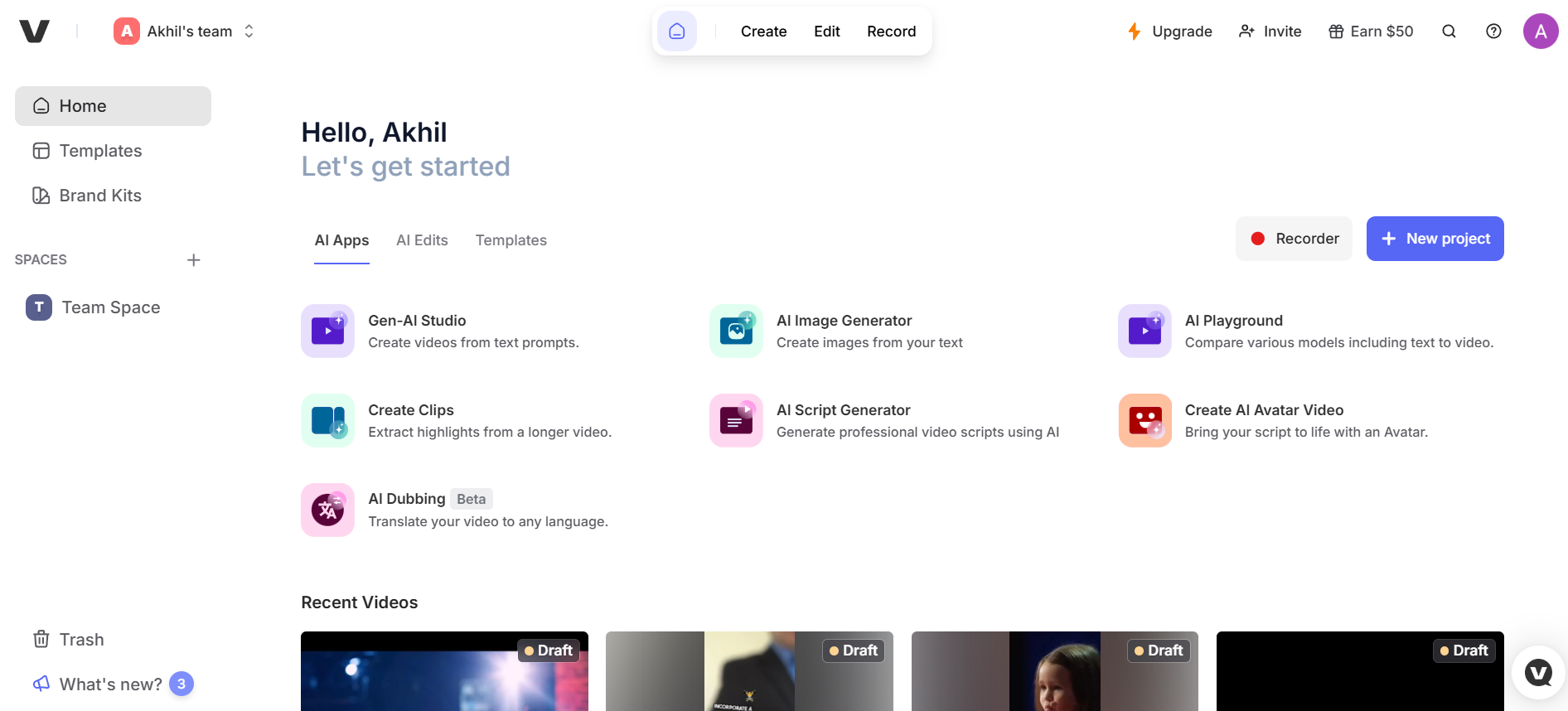
Task: Expand the Akhil's team workspace switcher
Action: [184, 31]
